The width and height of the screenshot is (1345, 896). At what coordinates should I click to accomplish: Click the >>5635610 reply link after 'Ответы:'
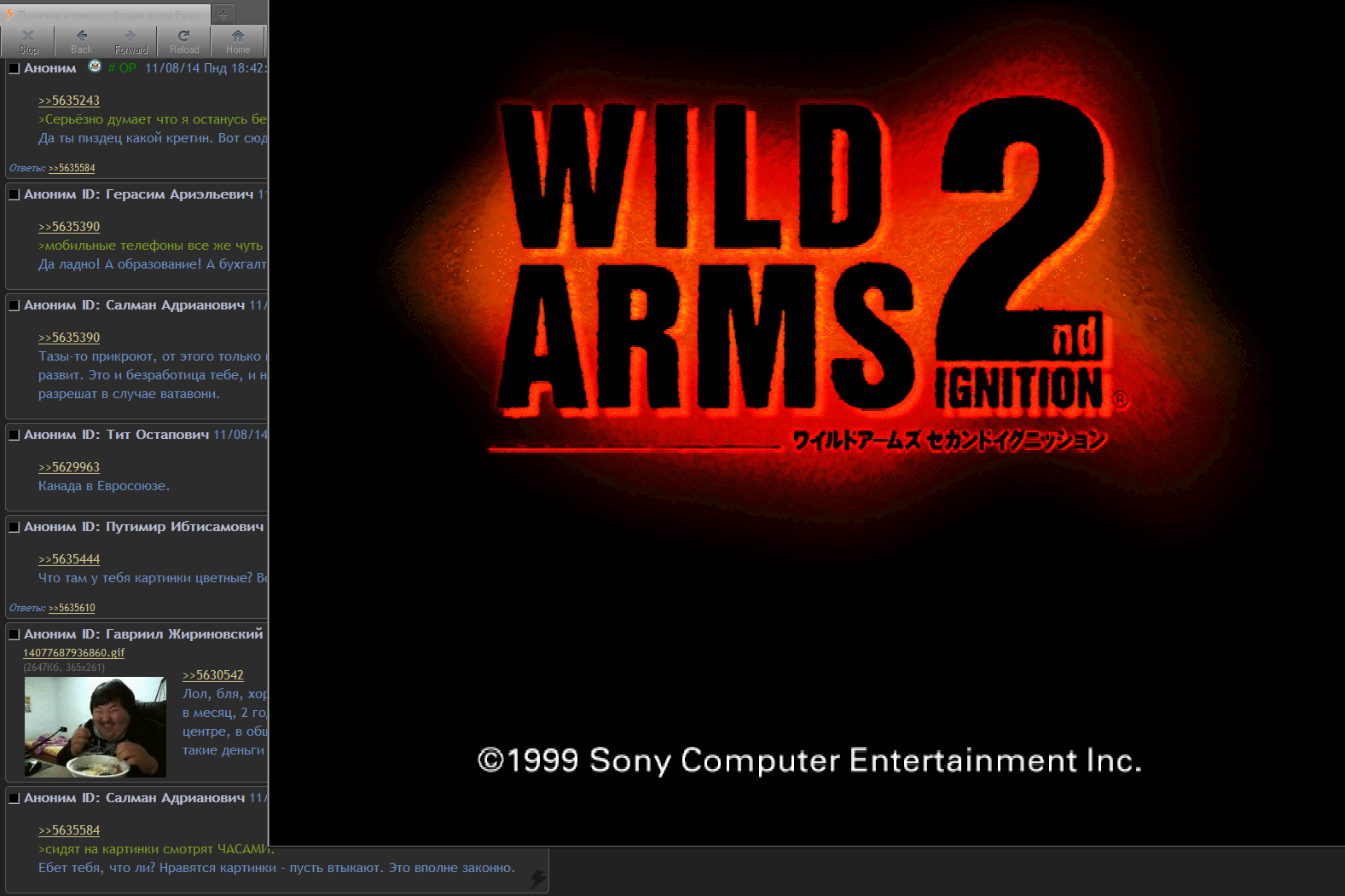tap(72, 608)
